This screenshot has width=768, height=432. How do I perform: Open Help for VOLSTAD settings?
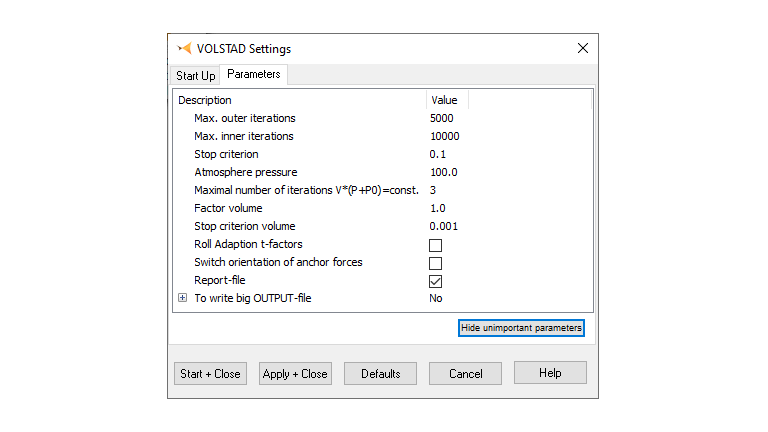click(x=550, y=373)
